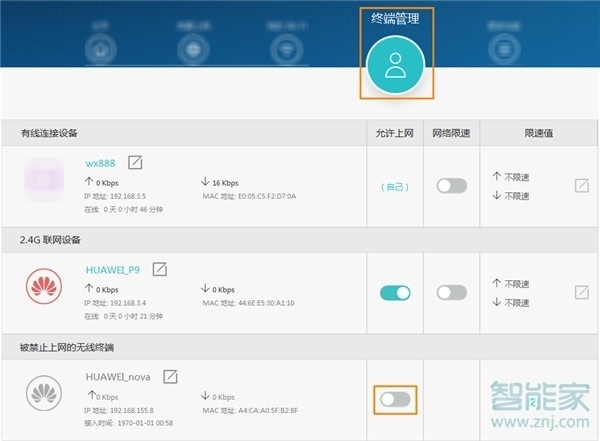The image size is (600, 441).
Task: Click the 2.4G 联网设备 section header
Action: tap(50, 240)
